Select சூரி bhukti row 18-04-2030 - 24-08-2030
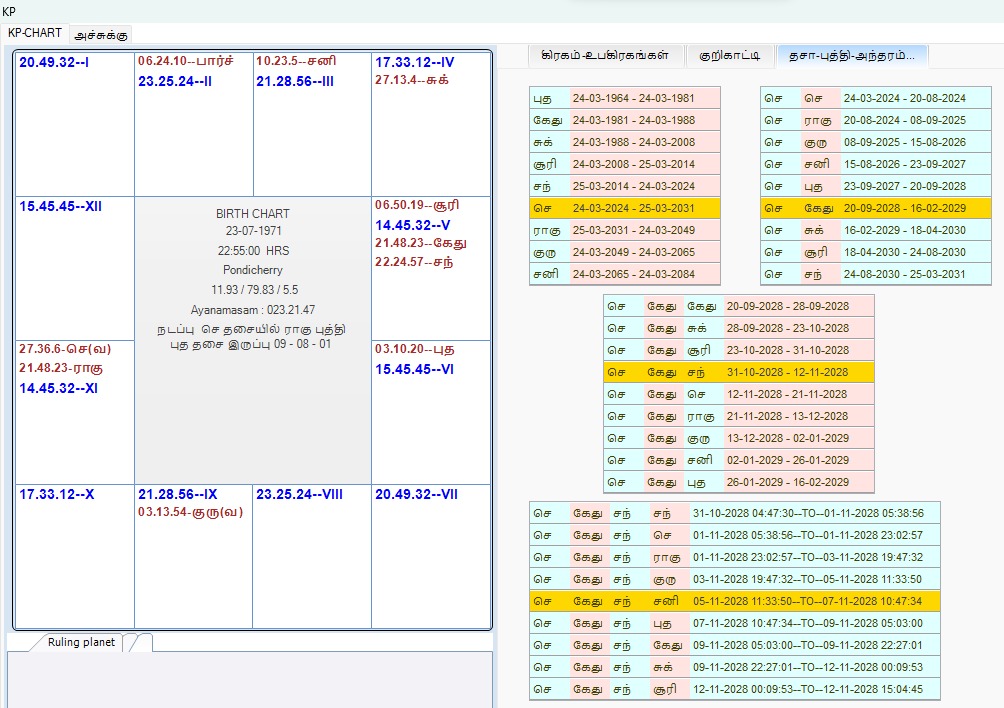Screen dimensions: 1004x708 click(x=876, y=252)
